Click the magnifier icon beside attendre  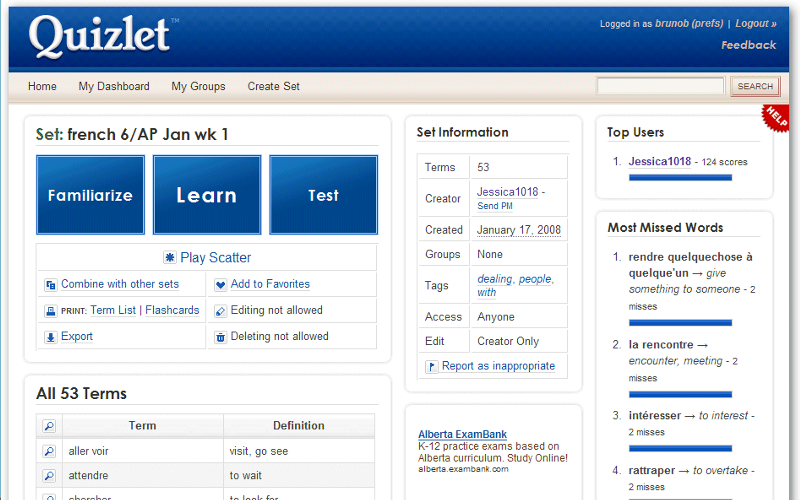[48, 476]
